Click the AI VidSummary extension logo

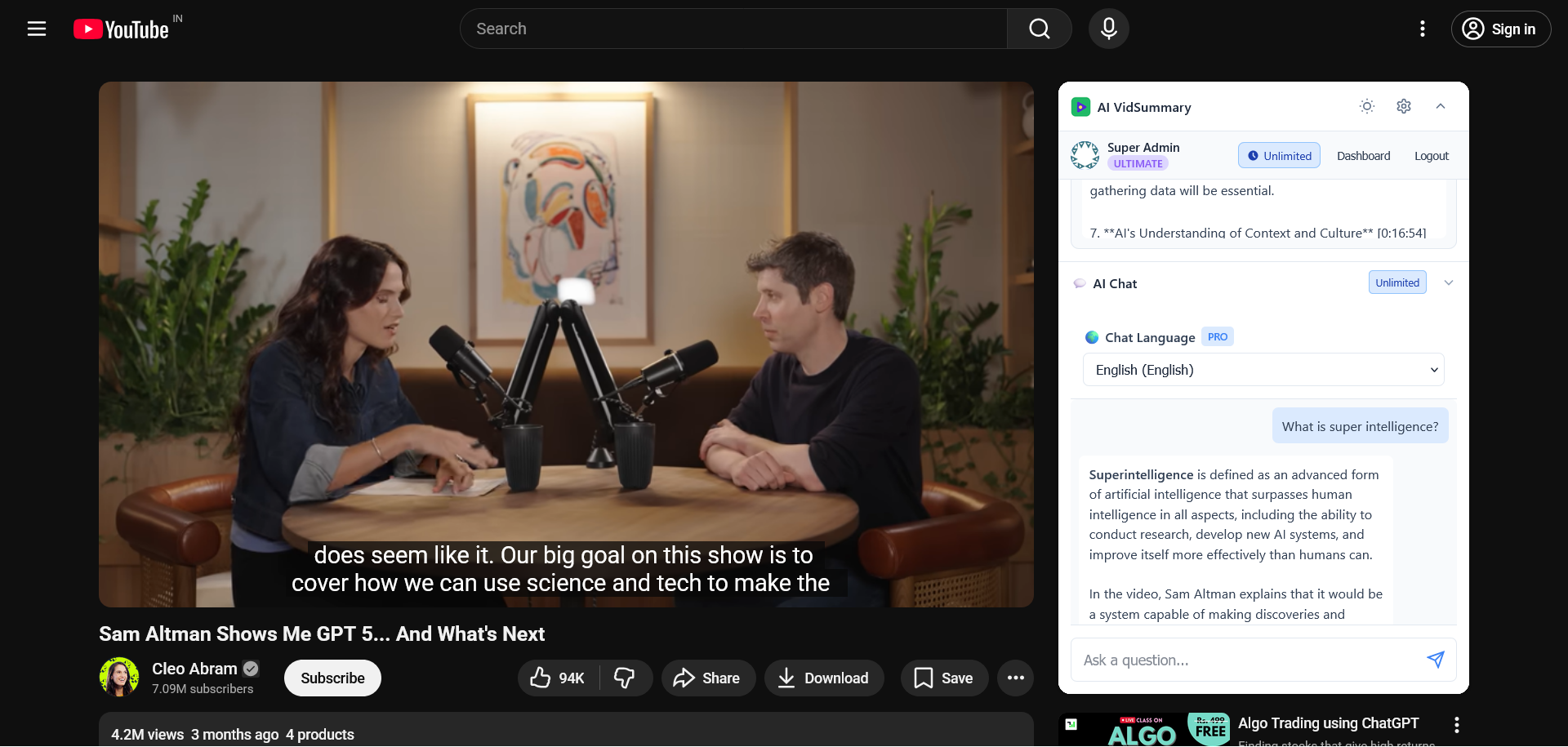pyautogui.click(x=1081, y=106)
